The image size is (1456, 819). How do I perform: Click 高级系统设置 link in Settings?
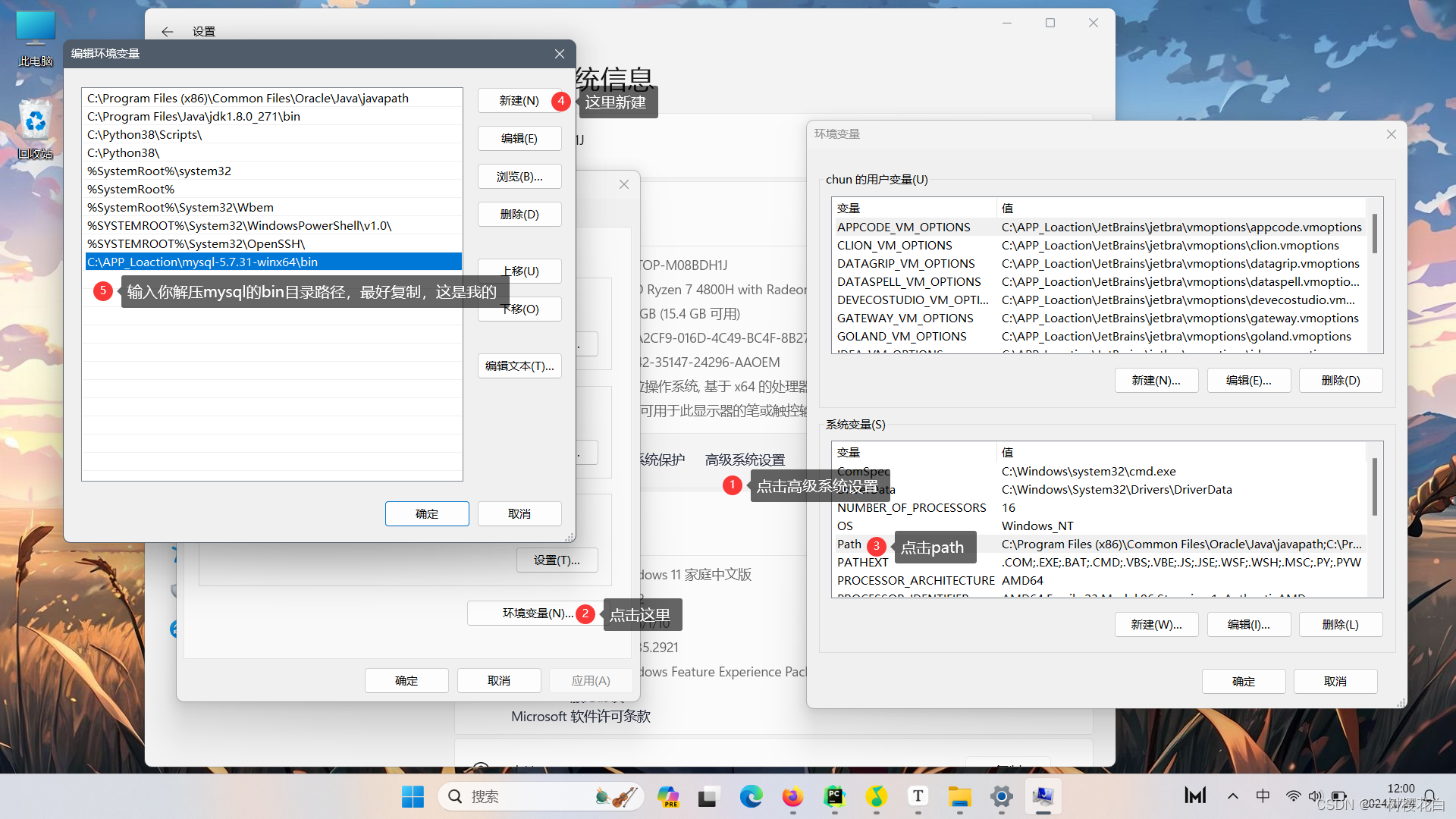coord(745,460)
